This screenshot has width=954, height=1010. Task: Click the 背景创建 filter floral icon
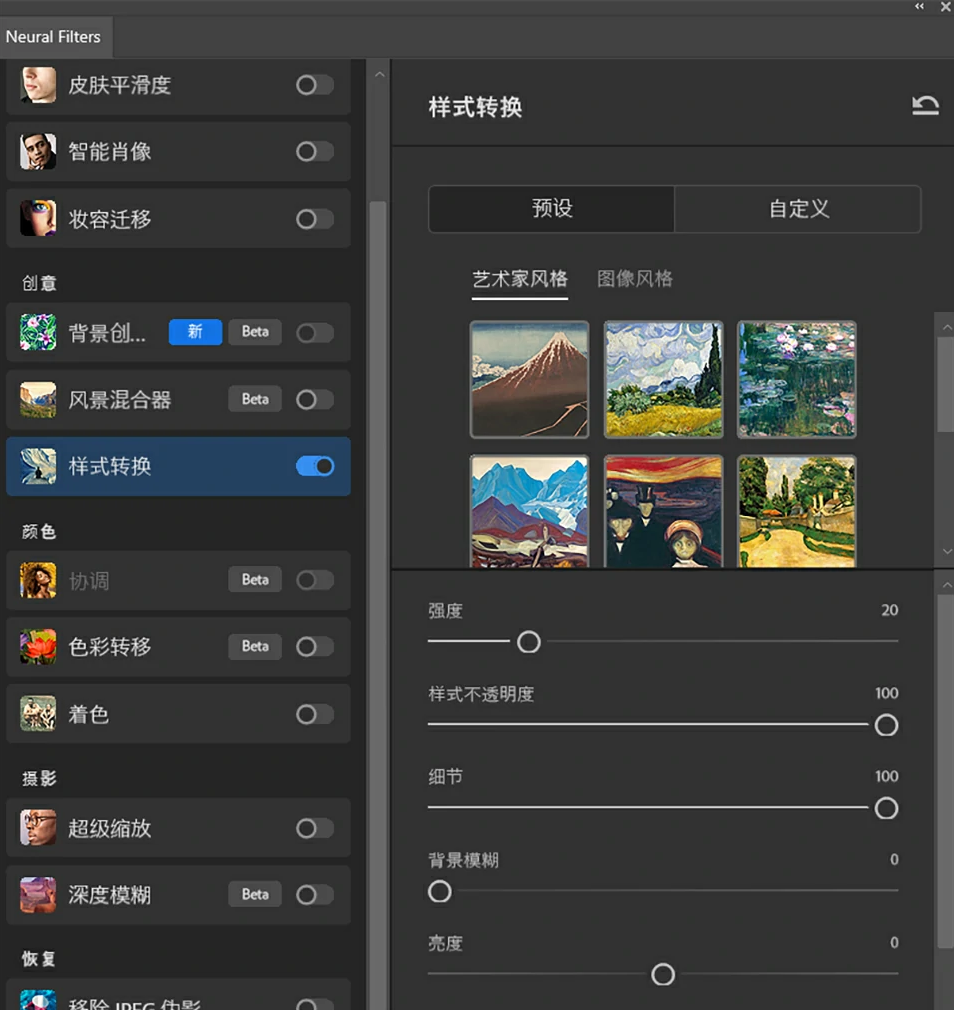pos(38,332)
